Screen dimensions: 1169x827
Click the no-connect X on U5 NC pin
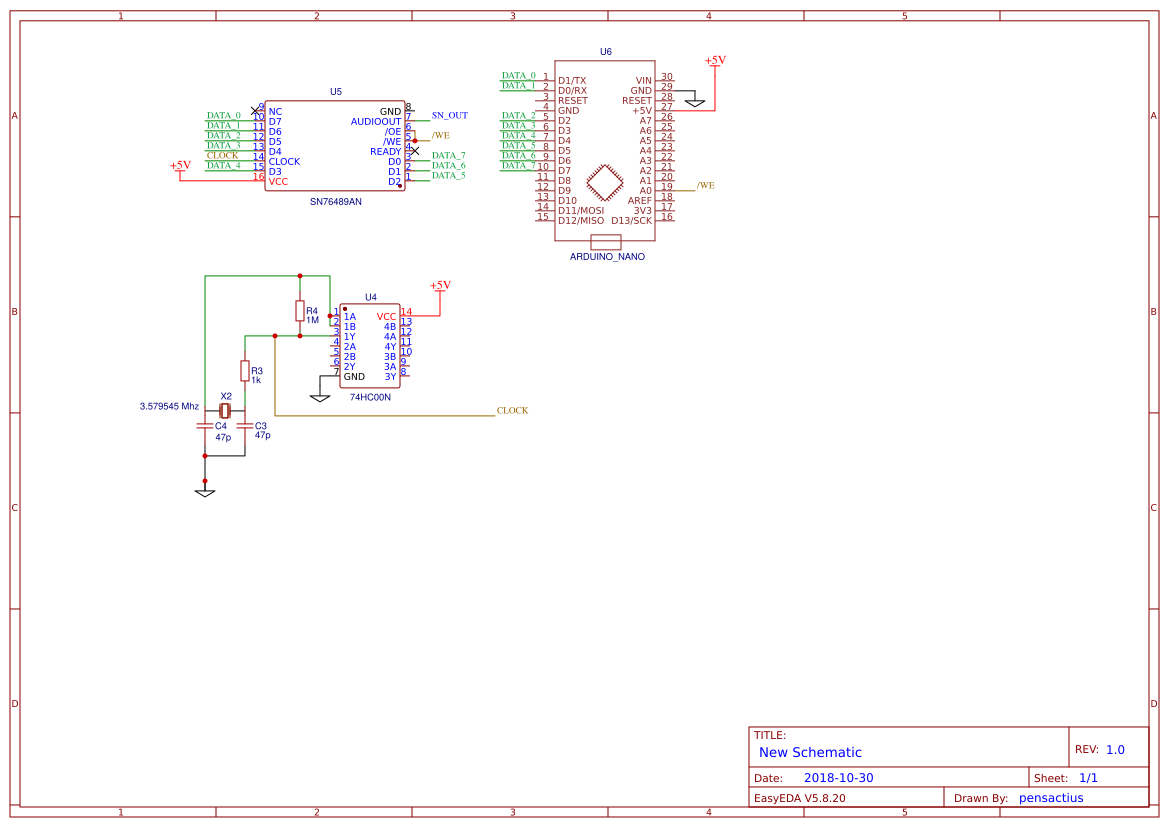pyautogui.click(x=255, y=109)
